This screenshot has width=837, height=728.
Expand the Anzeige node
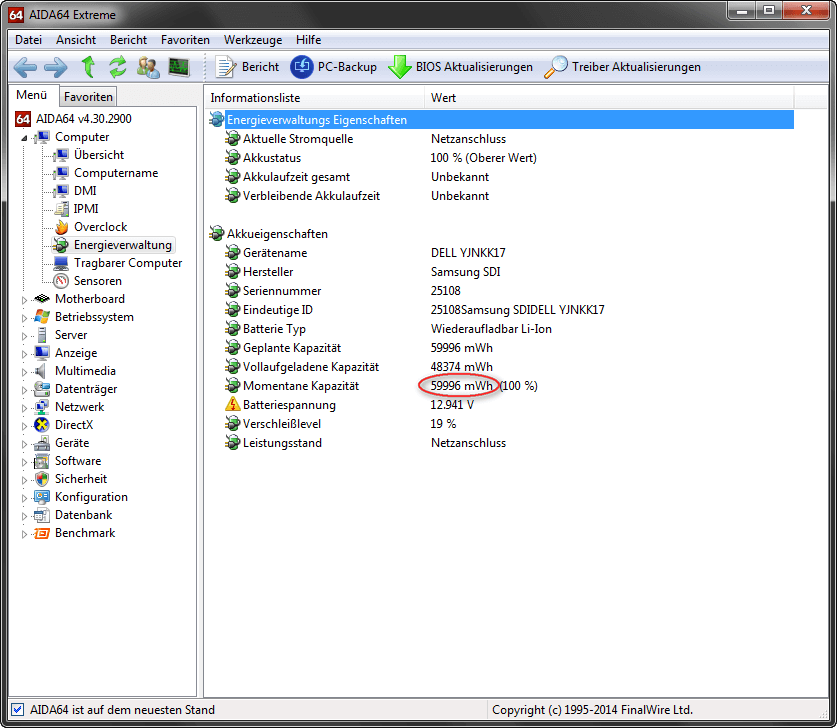24,354
